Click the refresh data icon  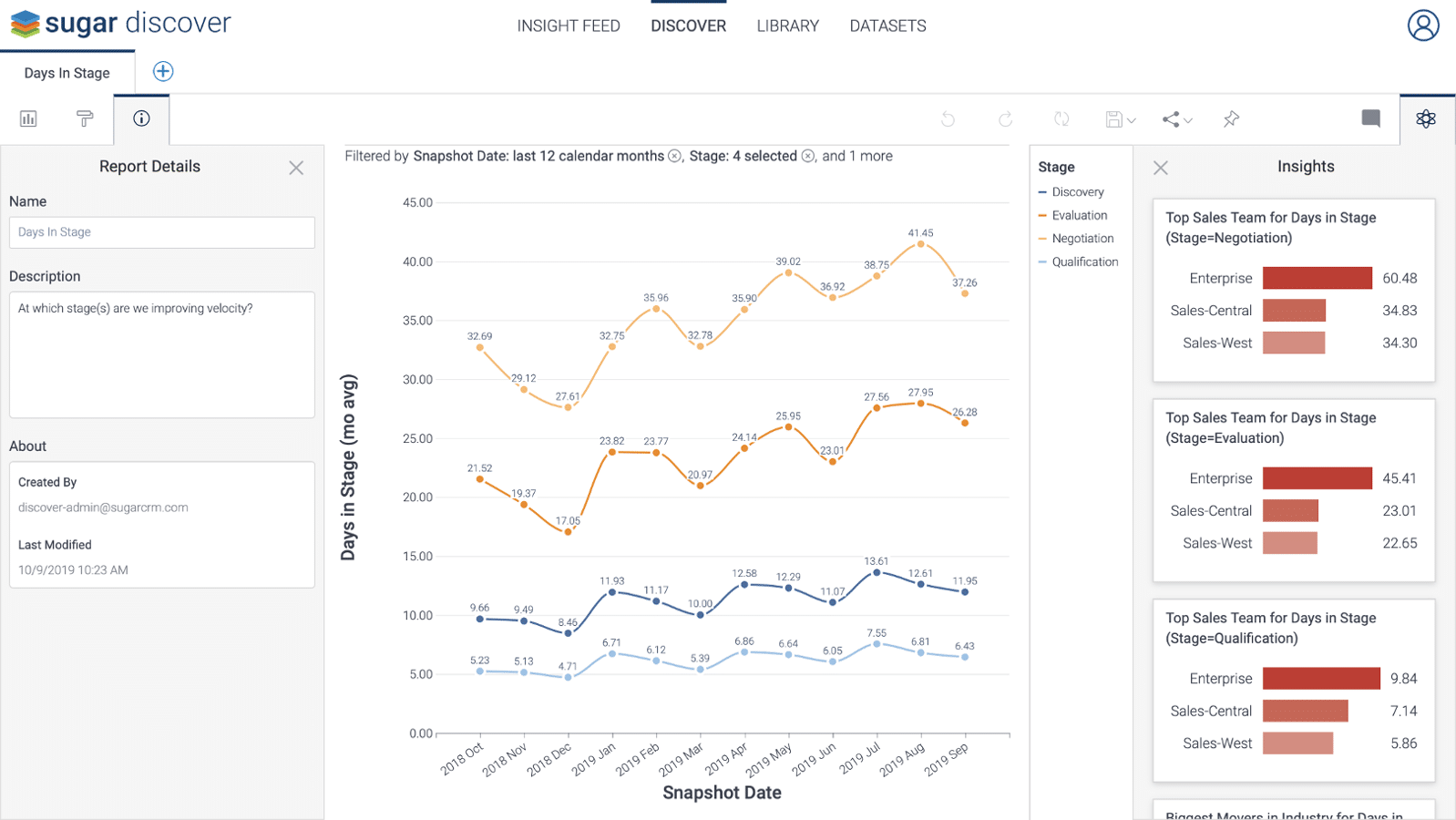point(1061,119)
